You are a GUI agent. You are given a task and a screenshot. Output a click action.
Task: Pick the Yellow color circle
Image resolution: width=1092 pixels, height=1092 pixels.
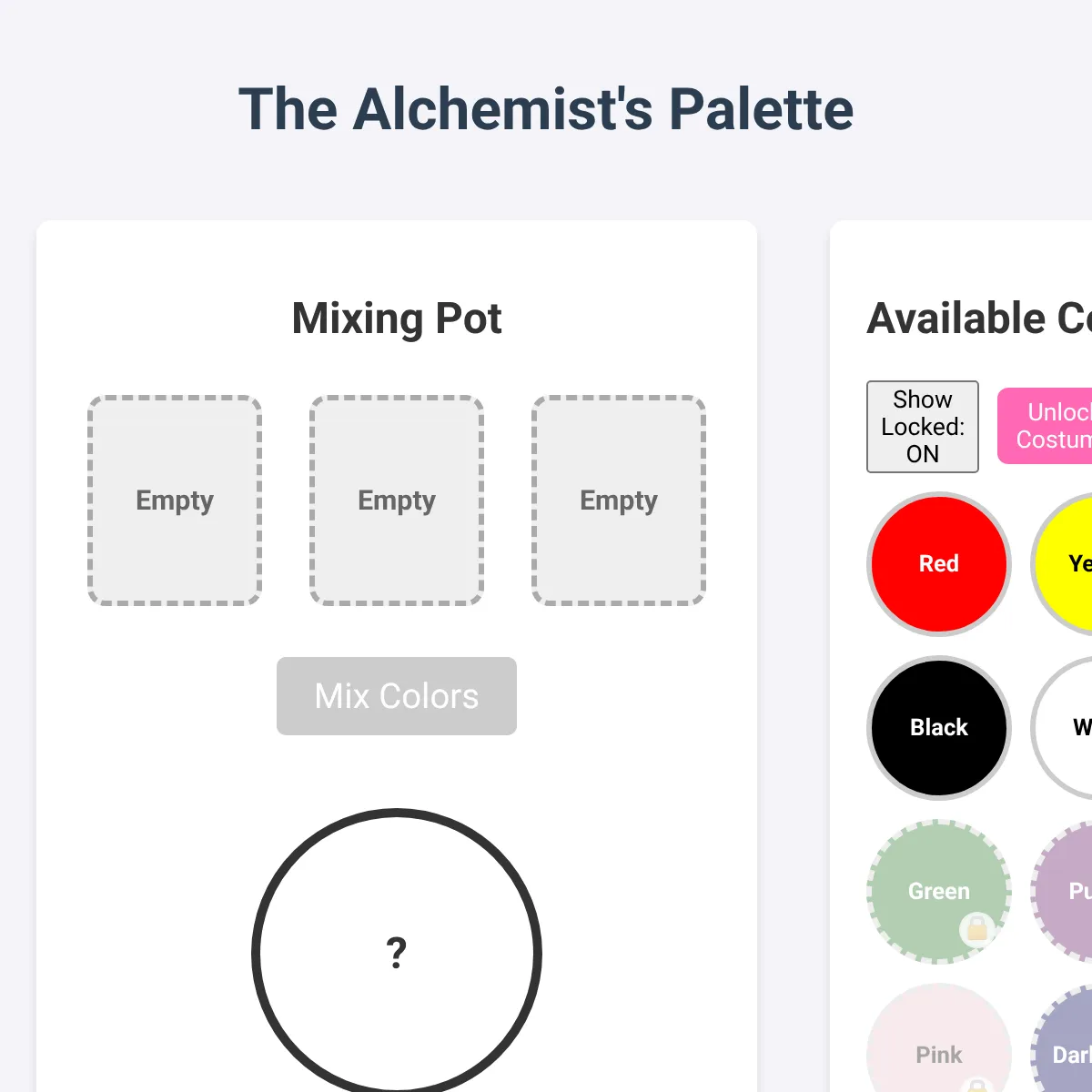(x=1061, y=564)
